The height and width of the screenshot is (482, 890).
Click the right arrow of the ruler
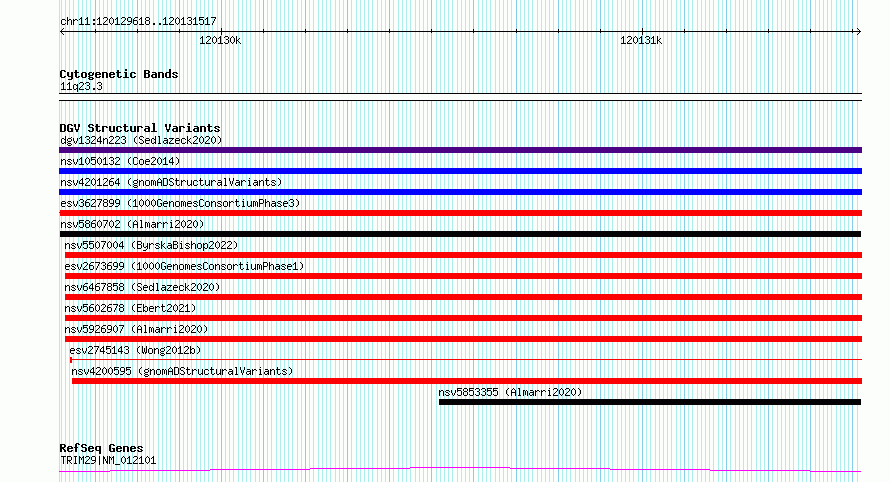(859, 32)
